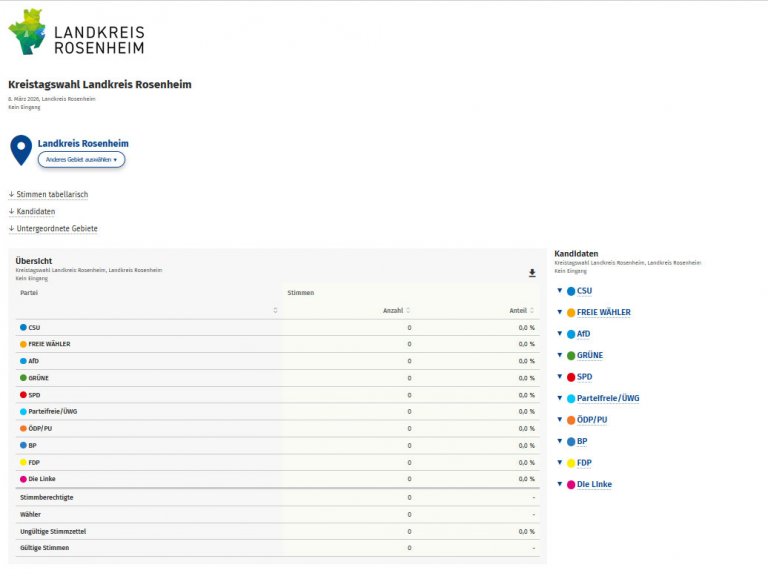Open the 'Anderes Gebiet auswählen' dropdown
Image resolution: width=768 pixels, height=576 pixels.
tap(81, 160)
